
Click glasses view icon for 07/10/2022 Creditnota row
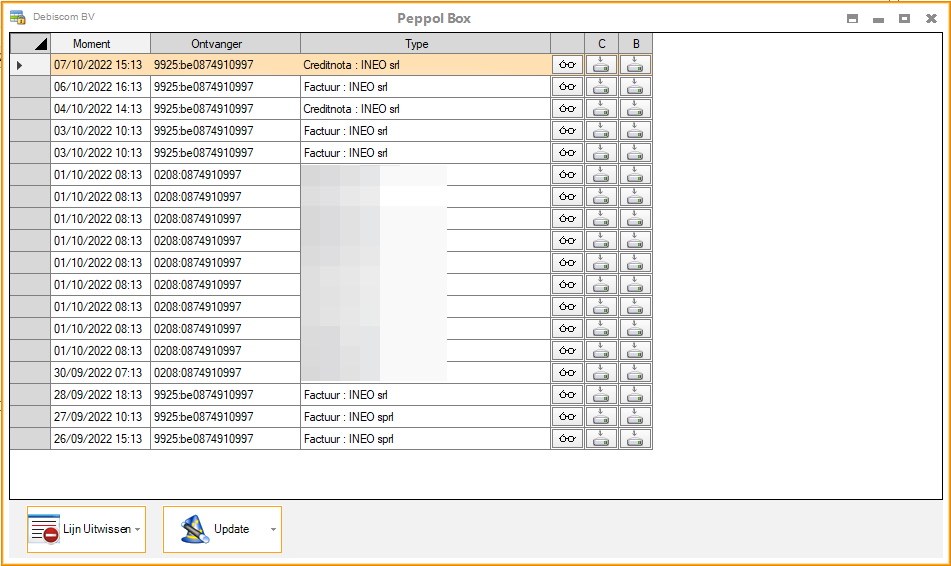point(568,65)
